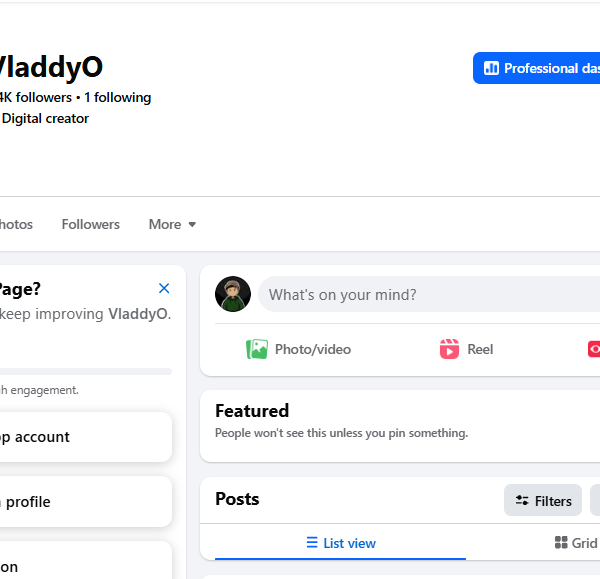Dismiss the Page improvement card with X
This screenshot has width=600, height=579.
click(x=164, y=288)
